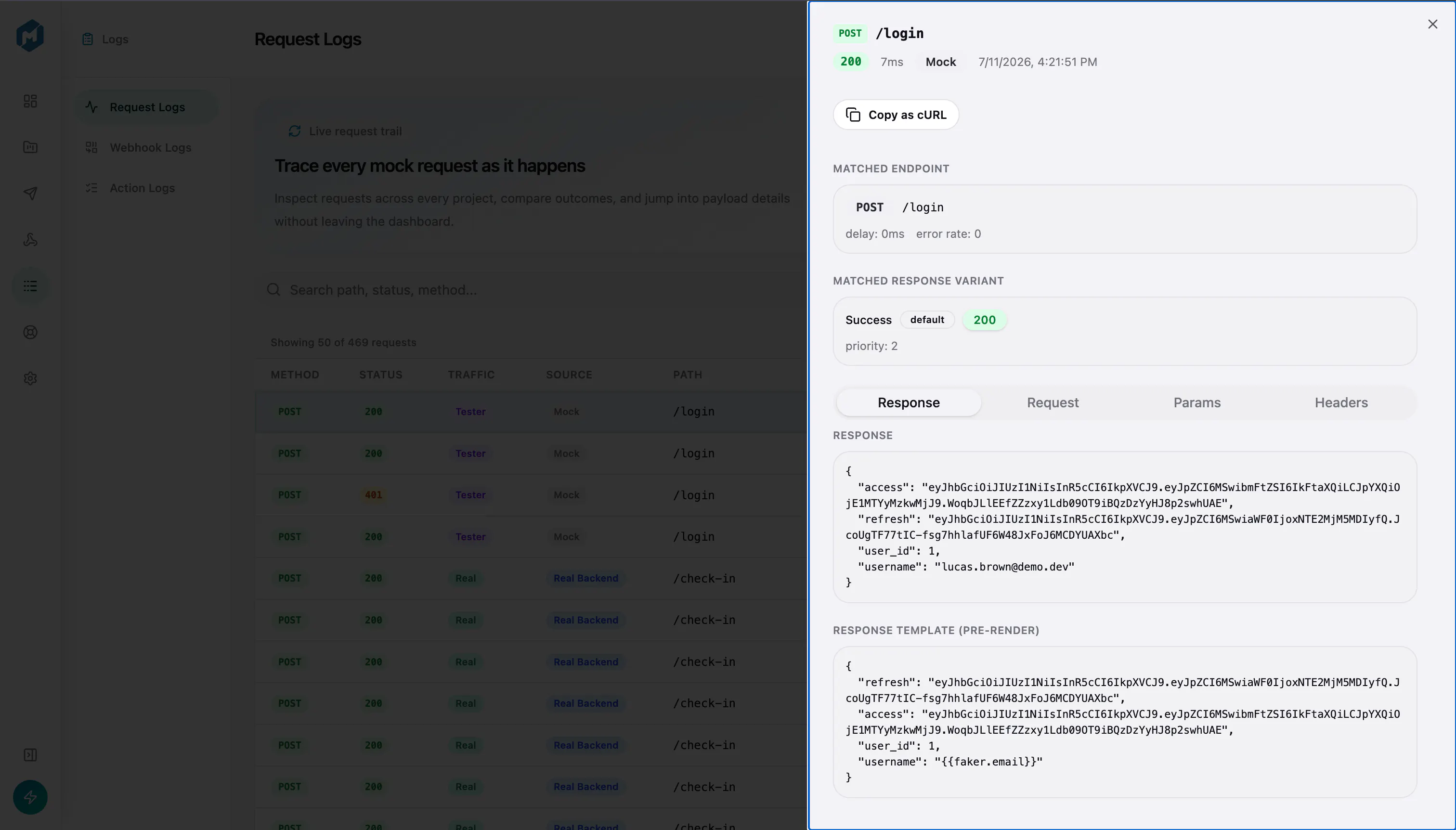Viewport: 1456px width, 830px height.
Task: Click the Showing 50 of 469 requests text
Action: click(343, 342)
